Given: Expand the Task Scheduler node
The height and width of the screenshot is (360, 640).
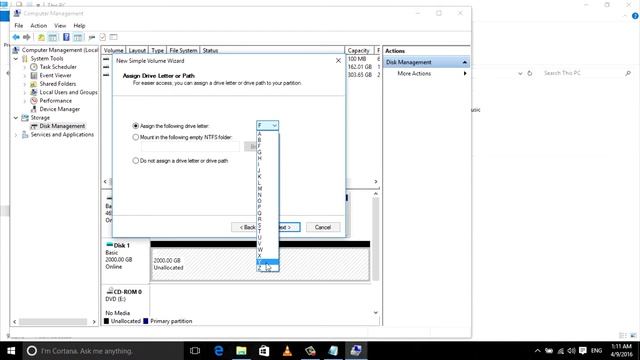Looking at the screenshot, I should click(25, 67).
